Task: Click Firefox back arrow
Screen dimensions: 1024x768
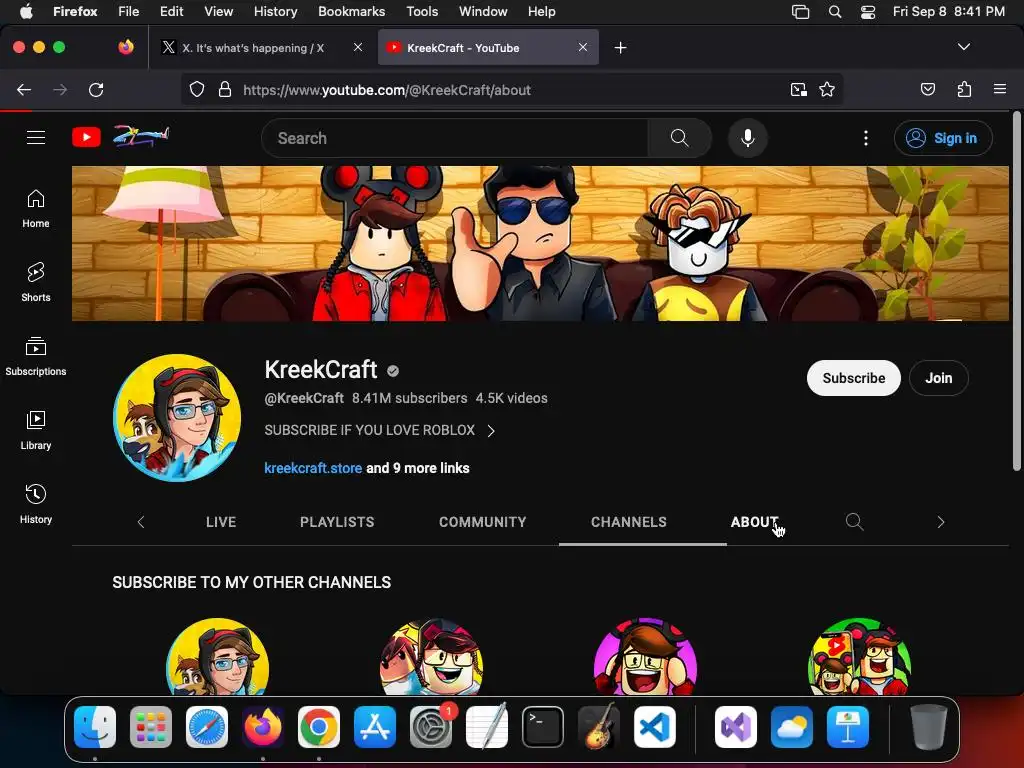Action: pyautogui.click(x=24, y=89)
